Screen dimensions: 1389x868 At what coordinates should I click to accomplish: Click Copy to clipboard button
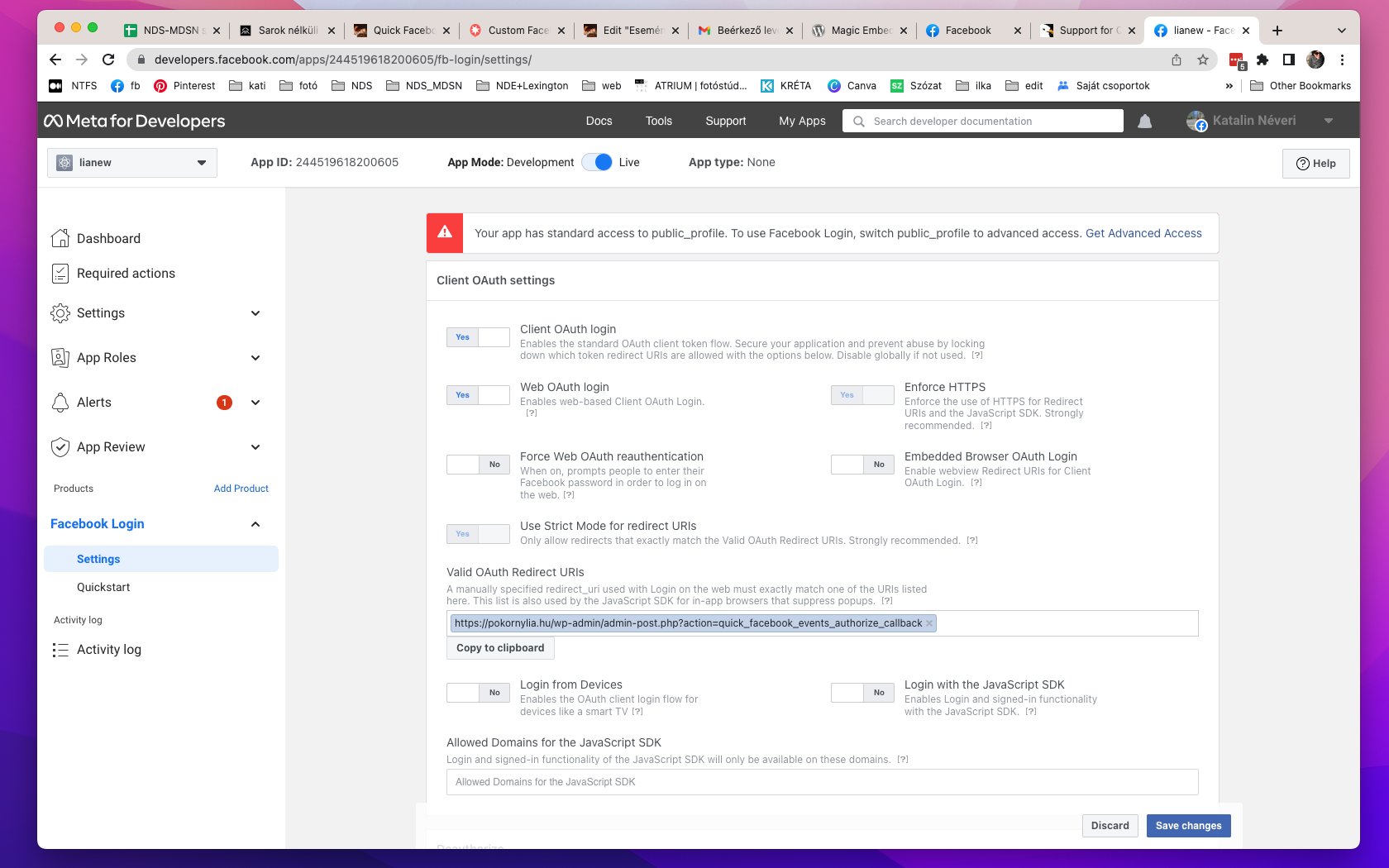coord(500,648)
